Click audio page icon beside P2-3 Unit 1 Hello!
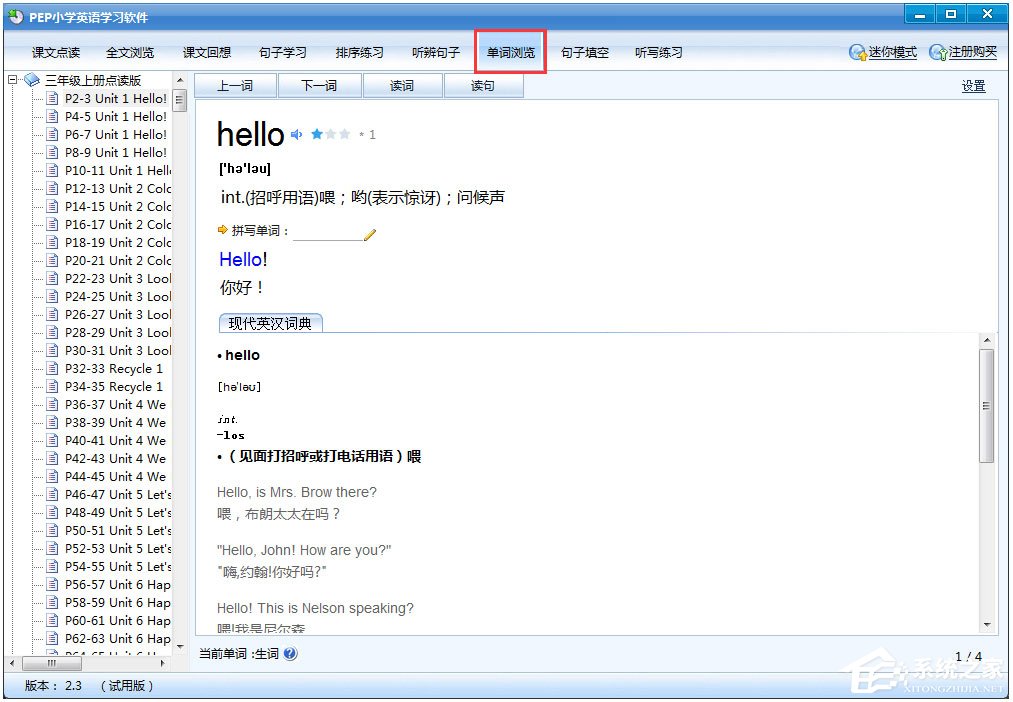Viewport: 1013px width, 702px height. click(53, 98)
